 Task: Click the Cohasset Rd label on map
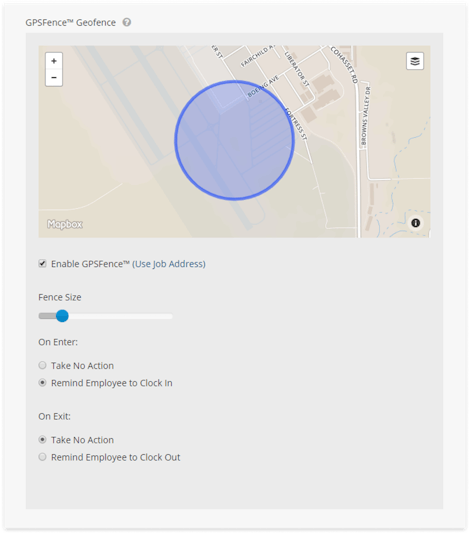[344, 65]
